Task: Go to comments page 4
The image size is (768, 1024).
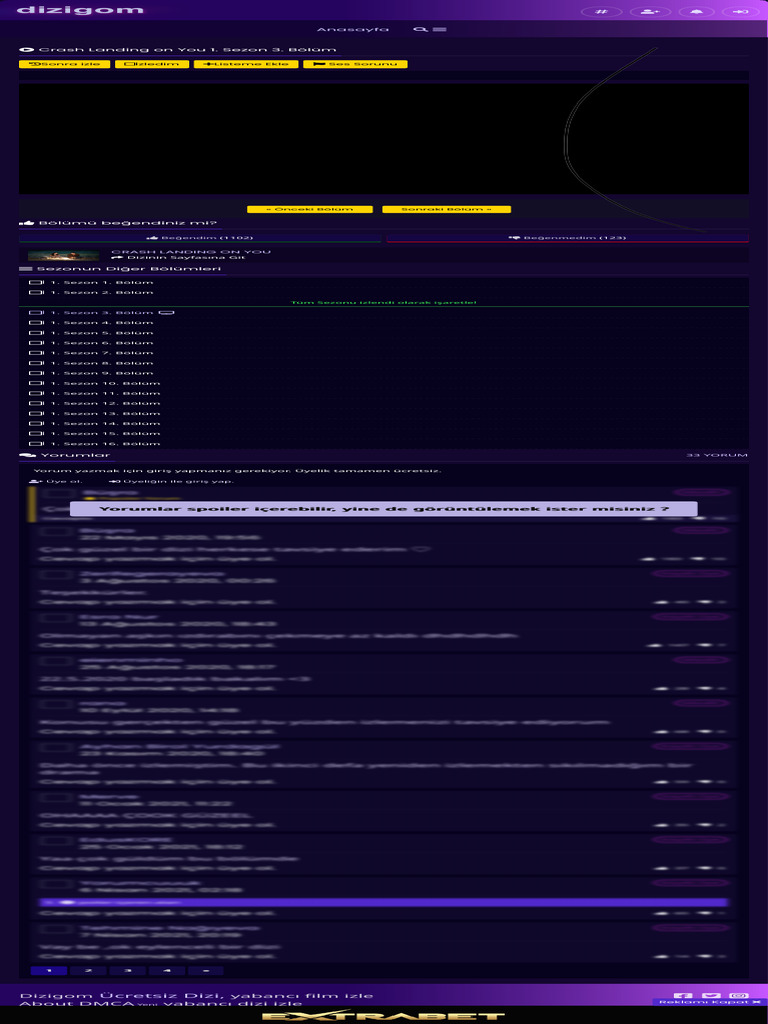Action: (x=167, y=971)
